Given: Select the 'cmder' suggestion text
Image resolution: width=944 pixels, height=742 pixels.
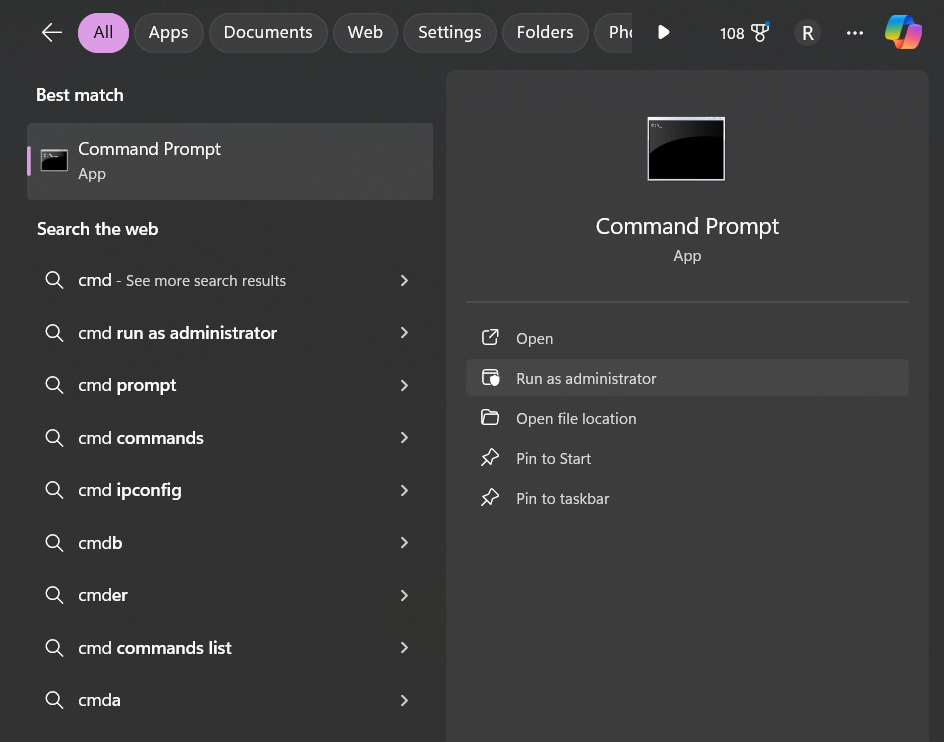Looking at the screenshot, I should [103, 595].
